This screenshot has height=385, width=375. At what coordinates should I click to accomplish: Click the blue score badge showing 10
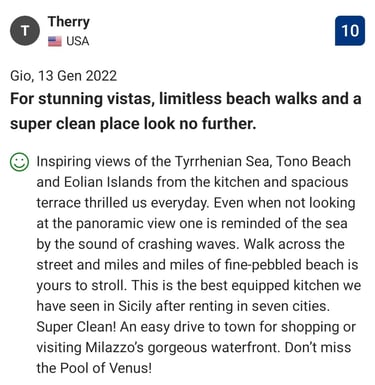coord(350,31)
